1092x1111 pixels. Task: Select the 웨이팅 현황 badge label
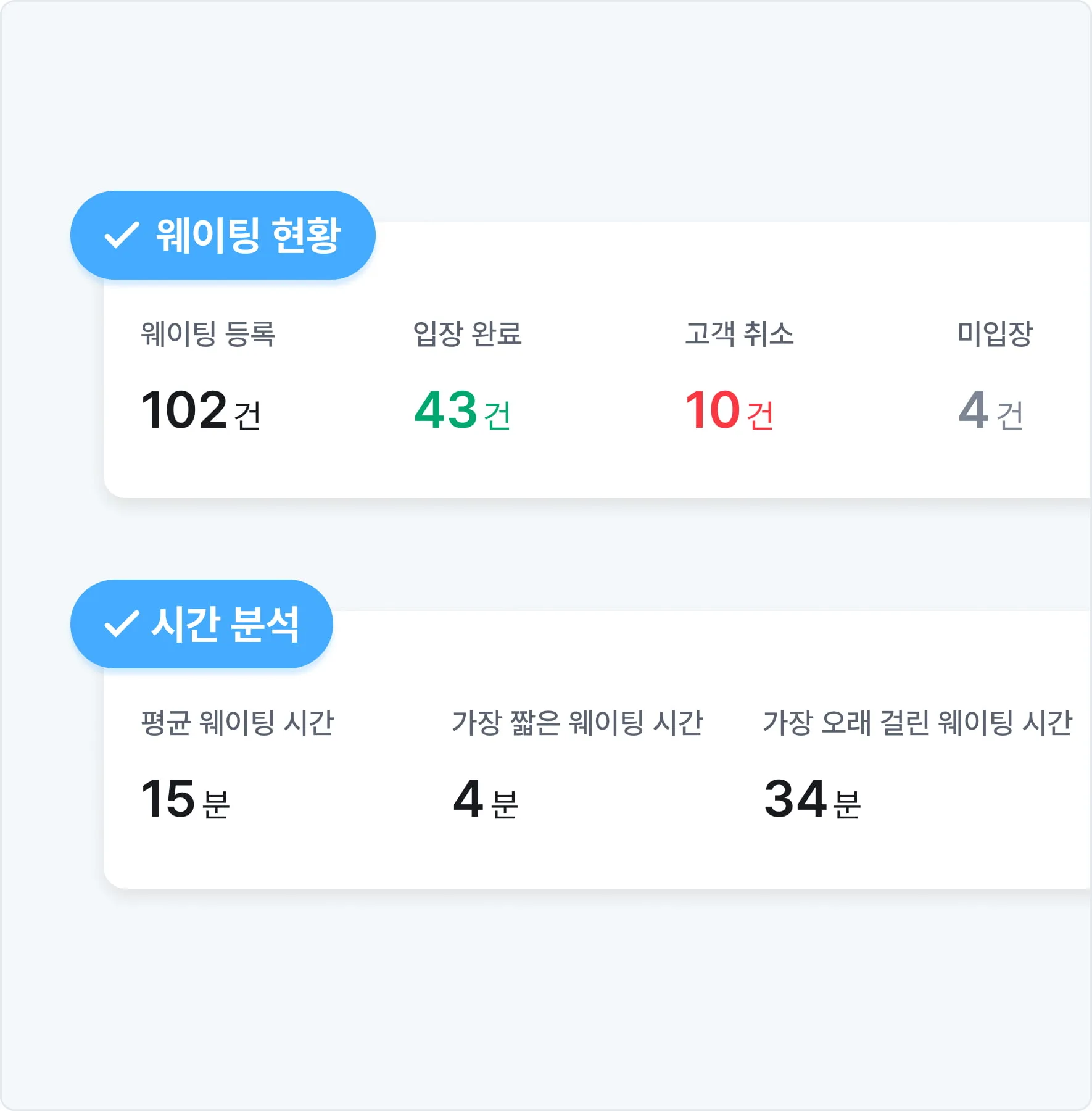point(248,235)
